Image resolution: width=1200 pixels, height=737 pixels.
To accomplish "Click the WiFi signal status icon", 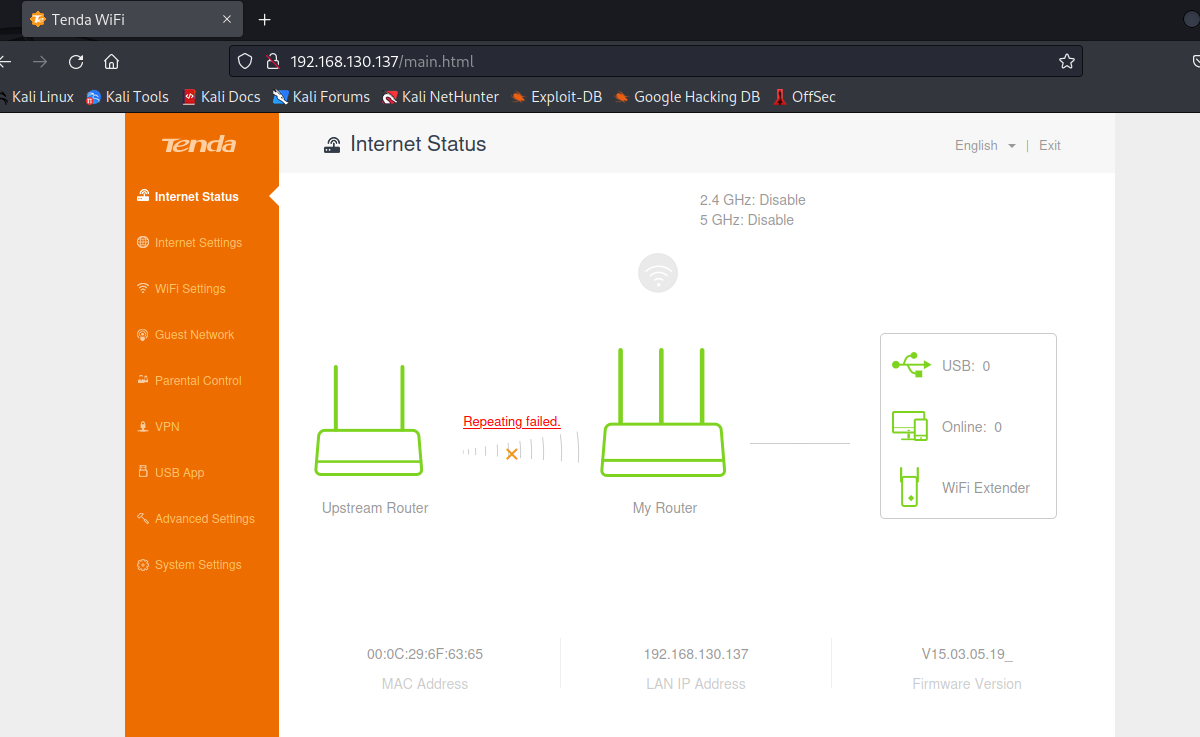I will pyautogui.click(x=658, y=273).
